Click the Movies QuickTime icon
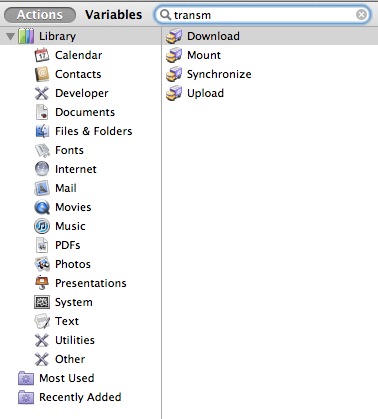378x419 pixels. [x=42, y=207]
